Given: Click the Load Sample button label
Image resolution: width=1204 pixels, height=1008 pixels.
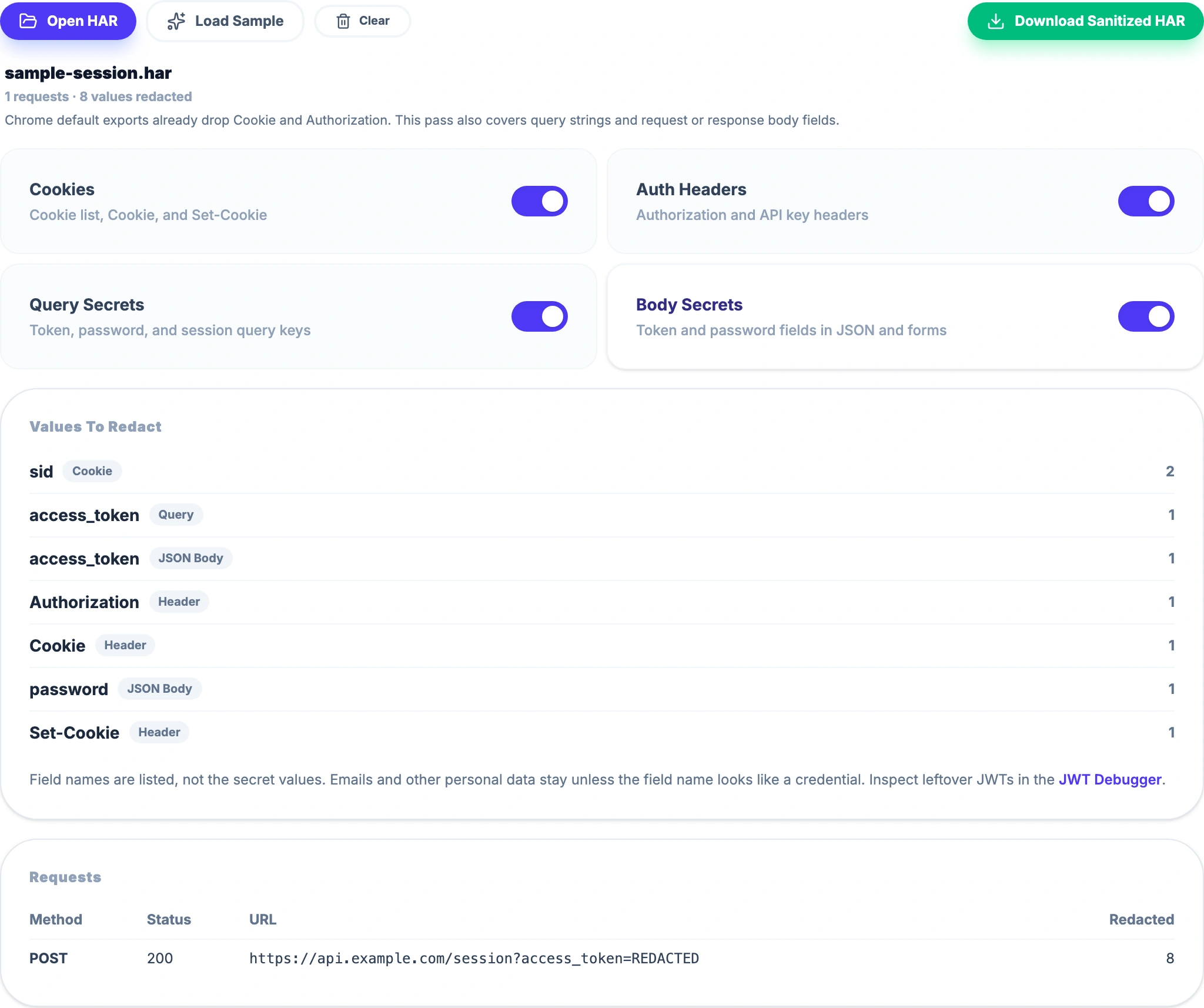Looking at the screenshot, I should [x=239, y=21].
